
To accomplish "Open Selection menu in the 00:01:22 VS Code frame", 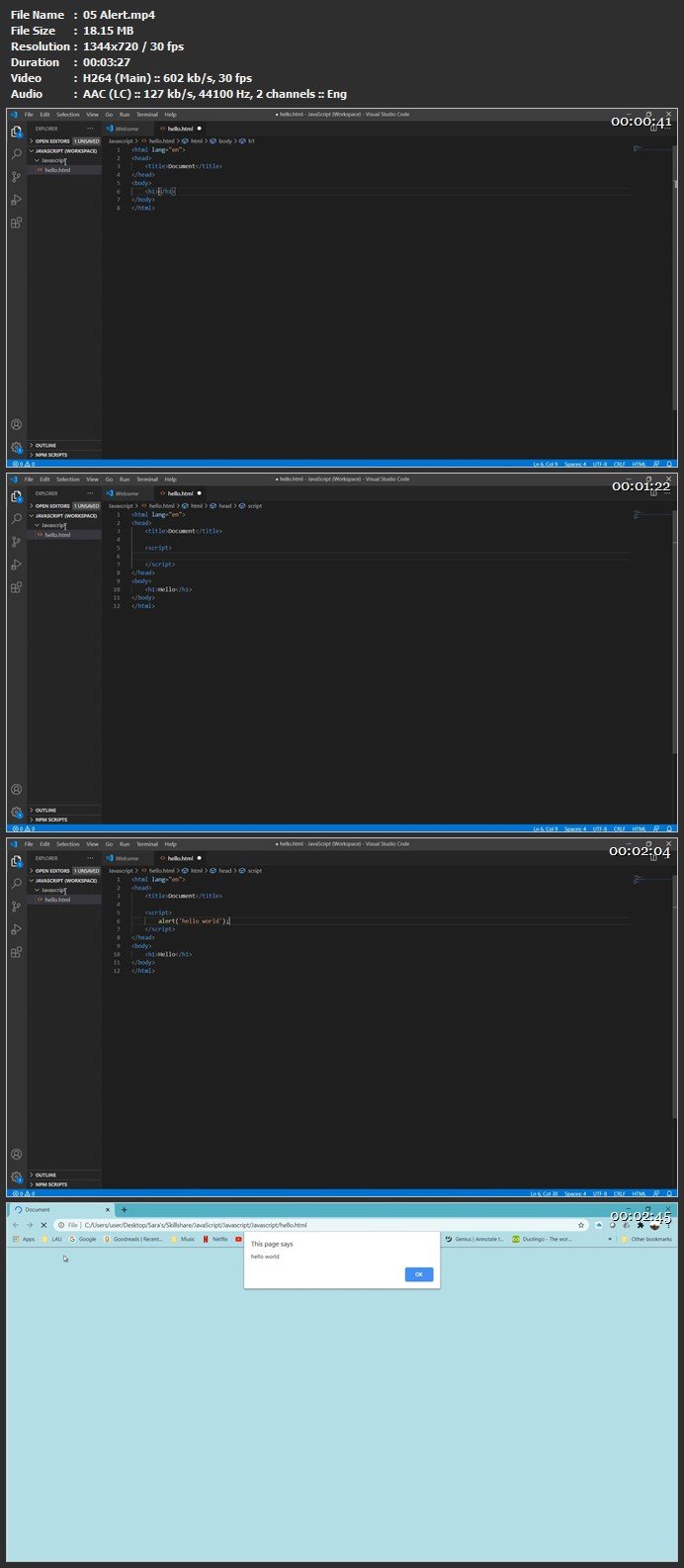I will 68,479.
